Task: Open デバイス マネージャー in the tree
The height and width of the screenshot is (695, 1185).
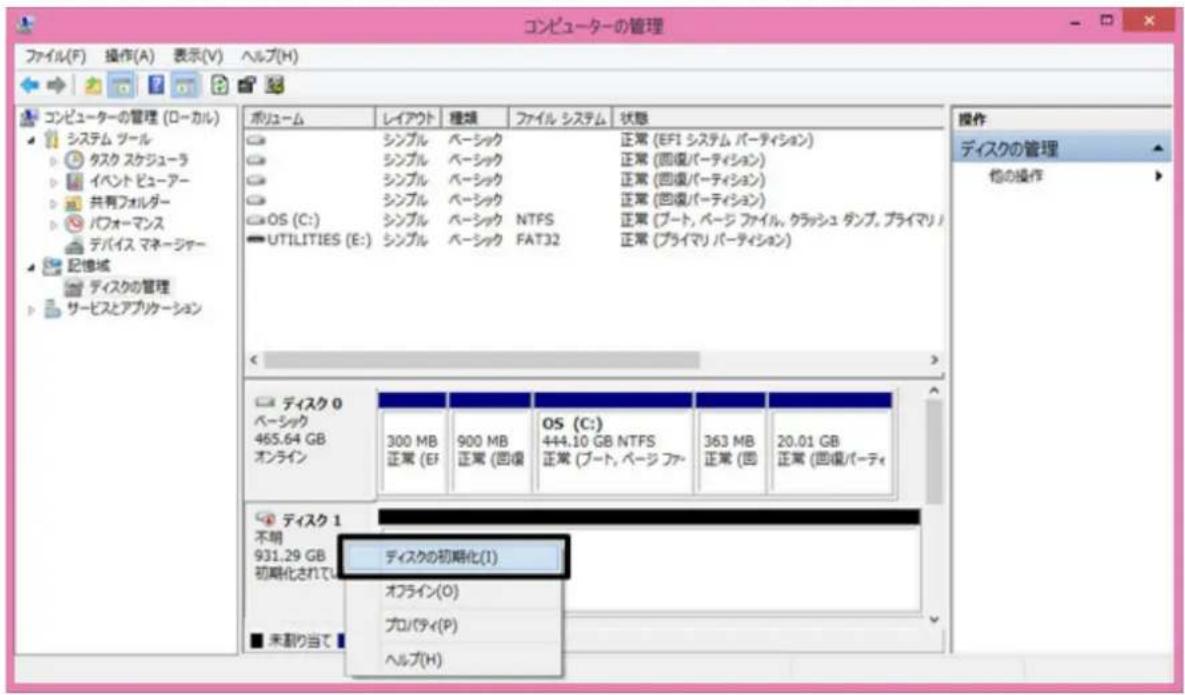Action: coord(147,245)
